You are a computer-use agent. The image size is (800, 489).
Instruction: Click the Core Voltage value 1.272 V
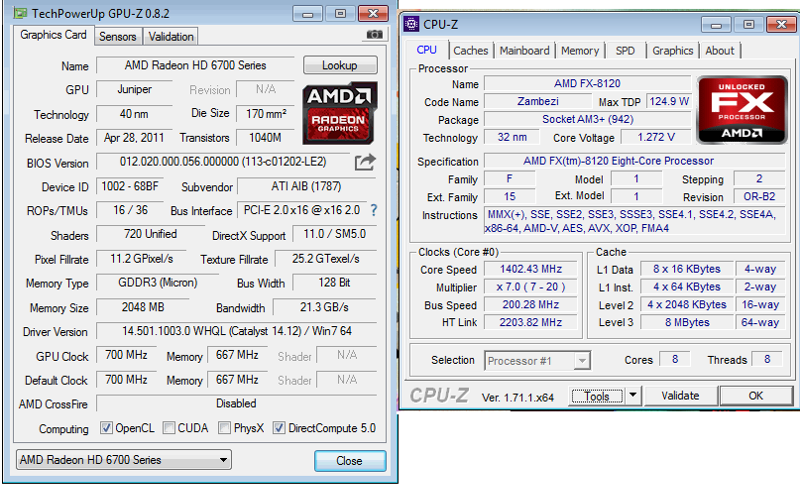point(656,137)
